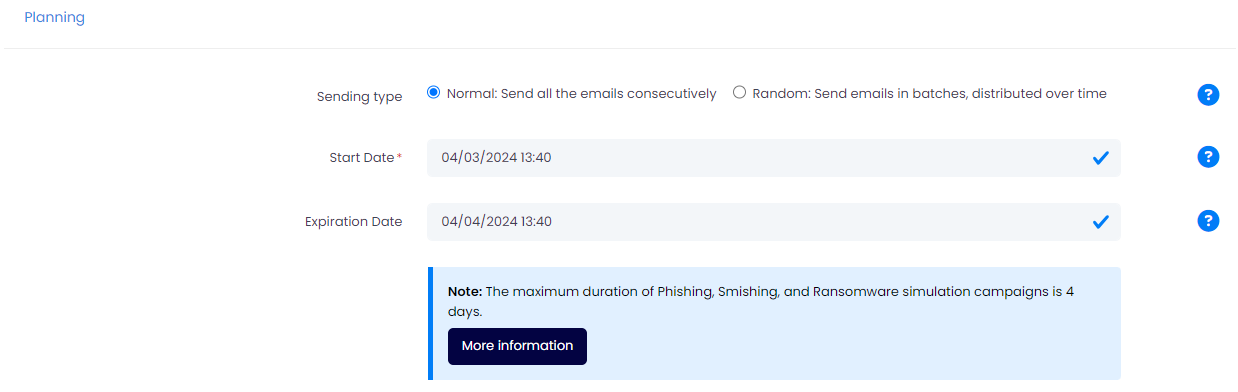Click the 'Start Date' field label
The width and height of the screenshot is (1238, 392).
(361, 158)
